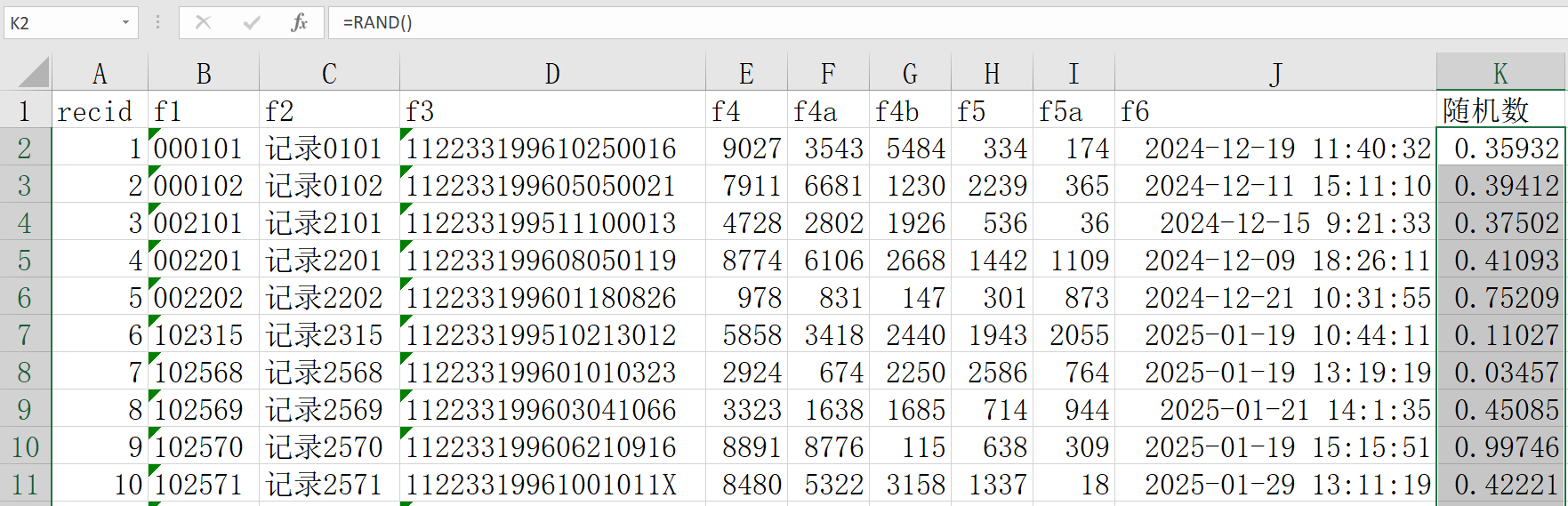This screenshot has width=1568, height=506.
Task: Click the 随机数 header cell
Action: coord(1500,110)
